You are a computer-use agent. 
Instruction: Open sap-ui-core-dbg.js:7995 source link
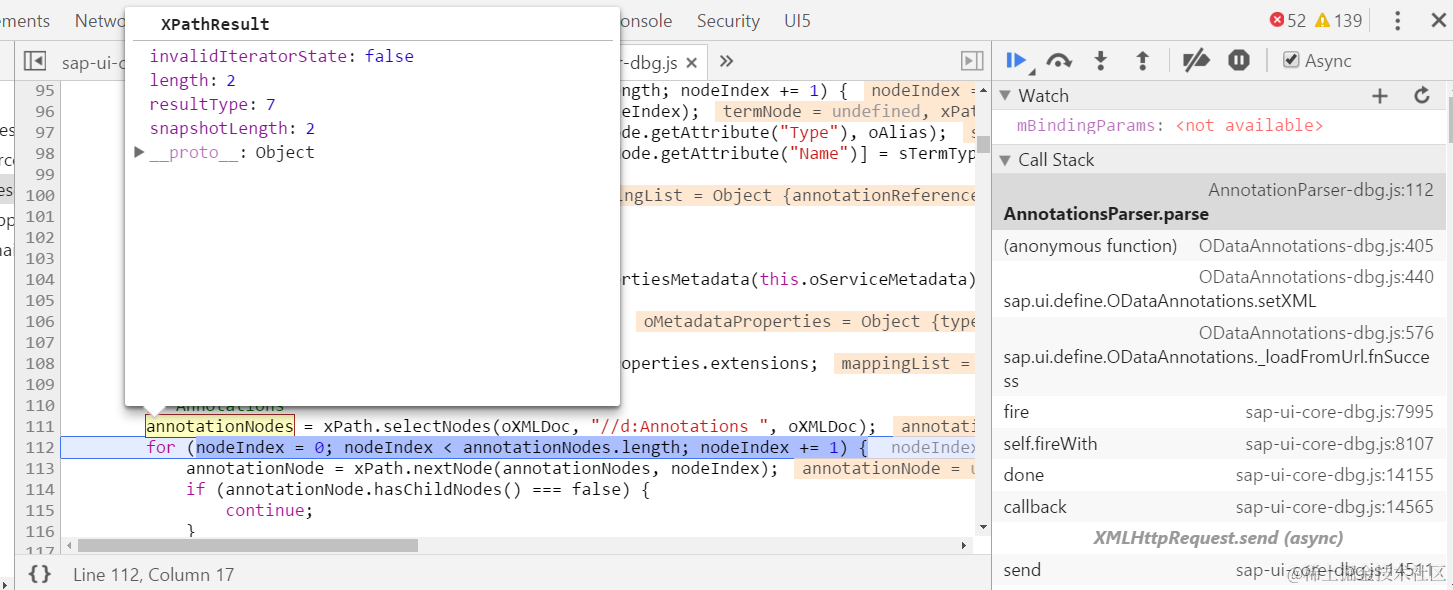(1339, 412)
